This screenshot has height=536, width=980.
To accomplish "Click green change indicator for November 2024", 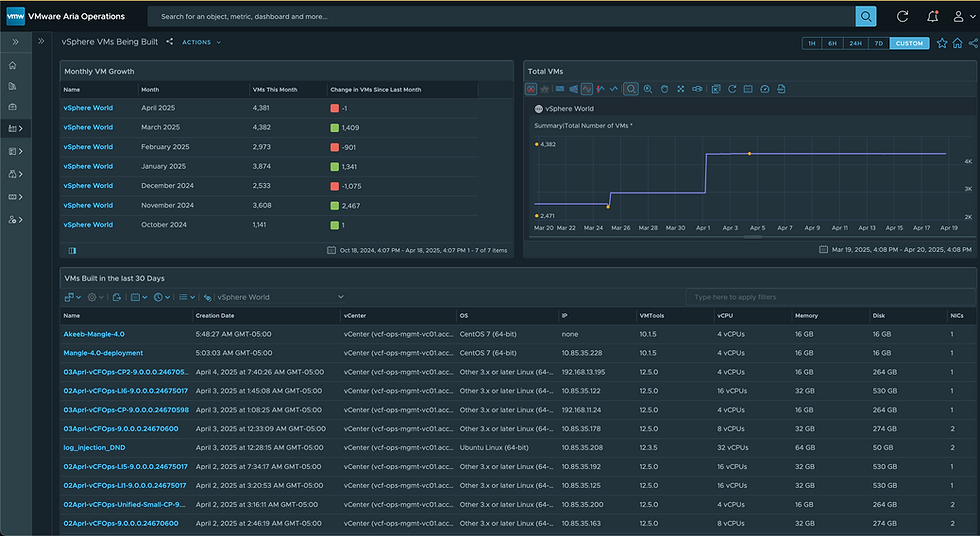I will pyautogui.click(x=334, y=206).
